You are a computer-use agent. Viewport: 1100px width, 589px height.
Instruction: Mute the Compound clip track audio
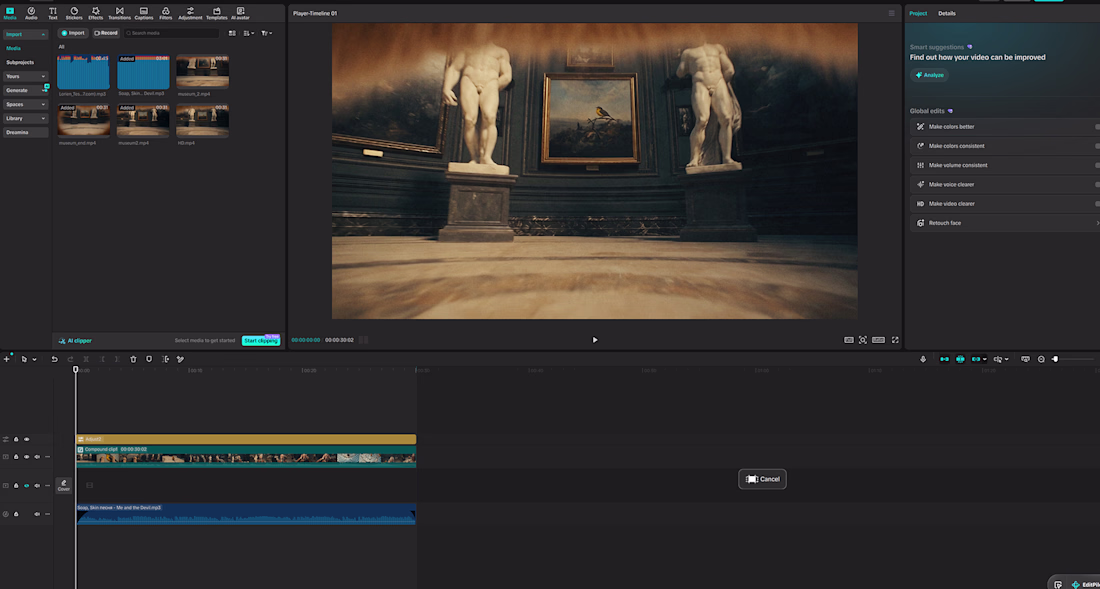point(37,456)
